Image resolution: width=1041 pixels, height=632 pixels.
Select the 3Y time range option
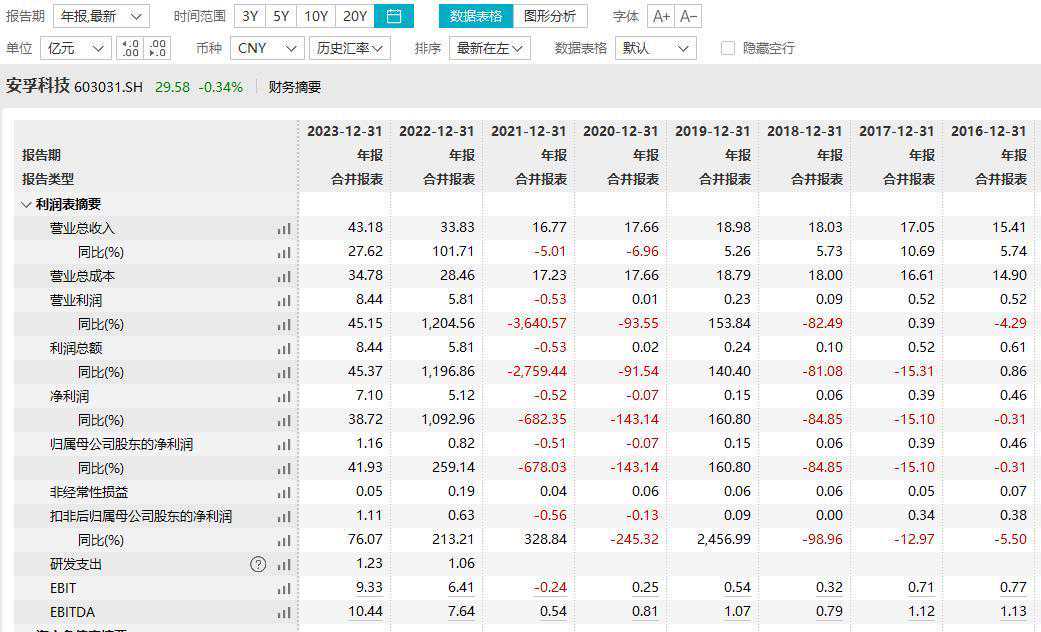(250, 16)
